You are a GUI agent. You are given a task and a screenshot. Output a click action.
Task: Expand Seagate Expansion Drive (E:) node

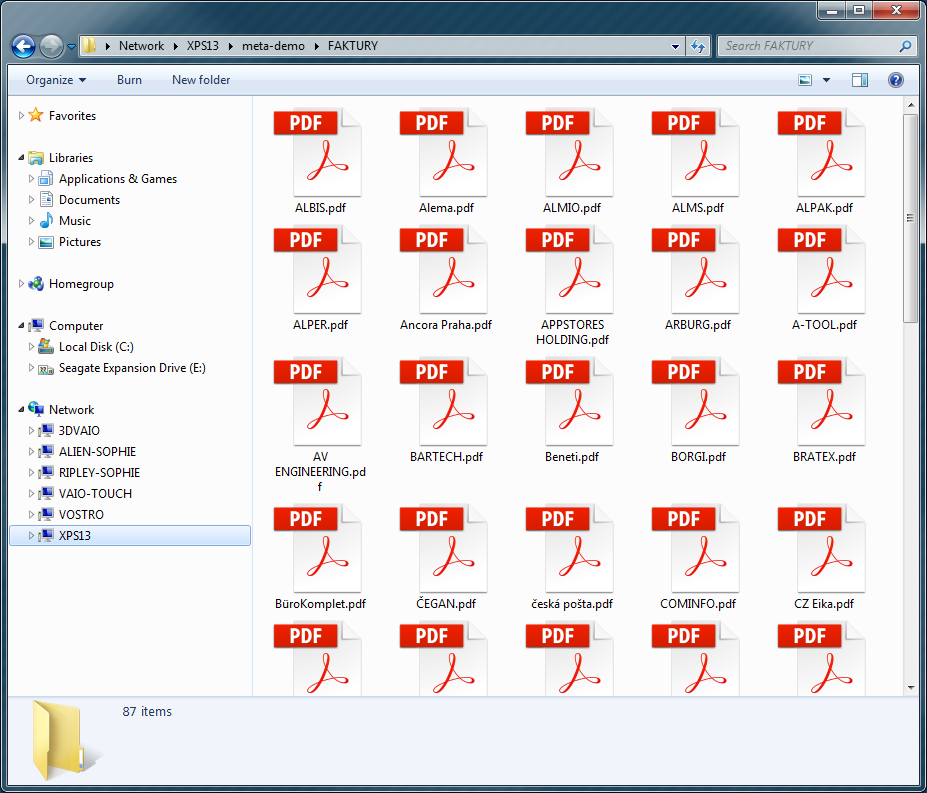(x=31, y=367)
